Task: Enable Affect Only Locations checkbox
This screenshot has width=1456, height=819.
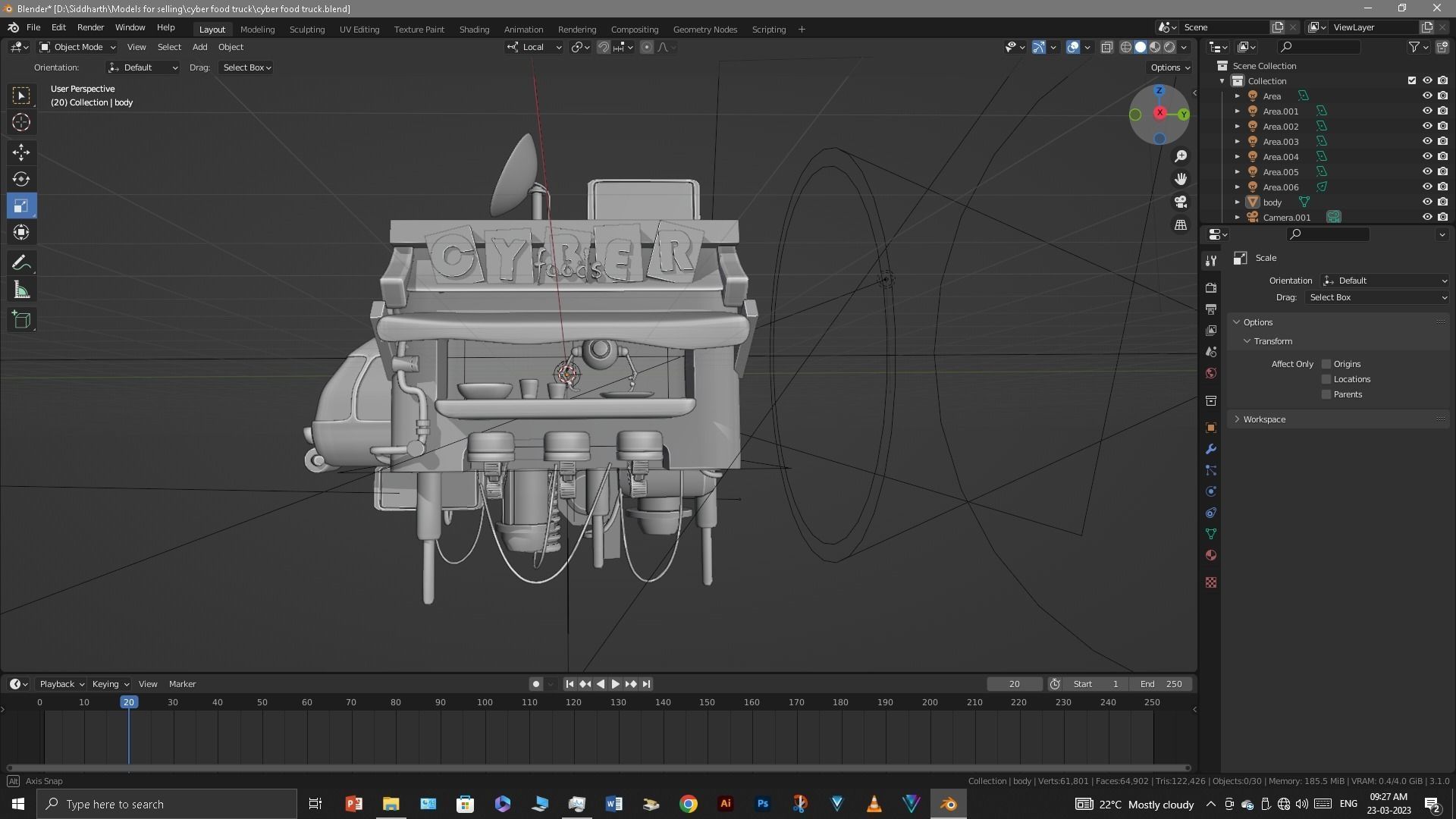Action: pyautogui.click(x=1326, y=379)
